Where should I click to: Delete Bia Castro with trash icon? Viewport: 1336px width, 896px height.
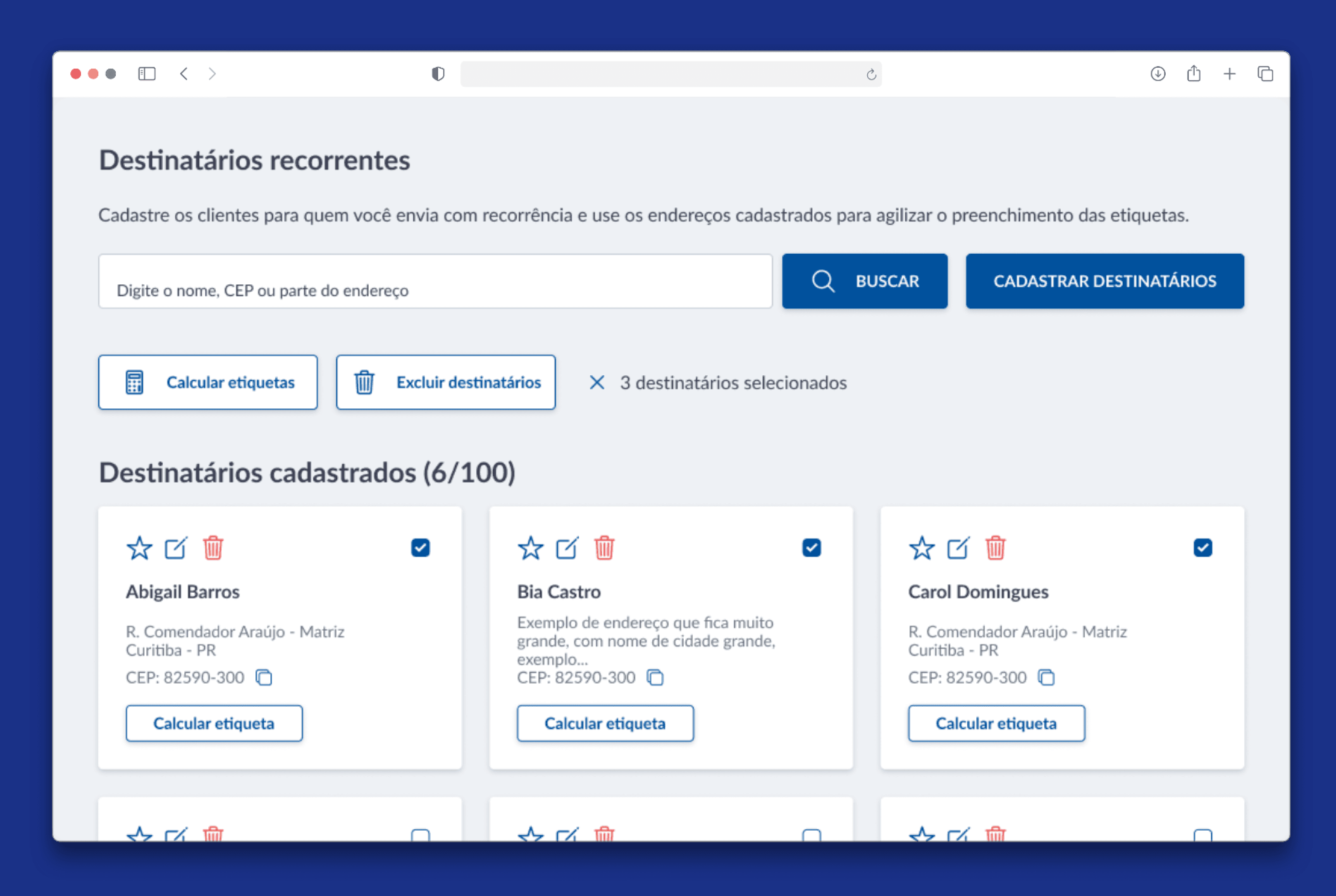[x=604, y=548]
